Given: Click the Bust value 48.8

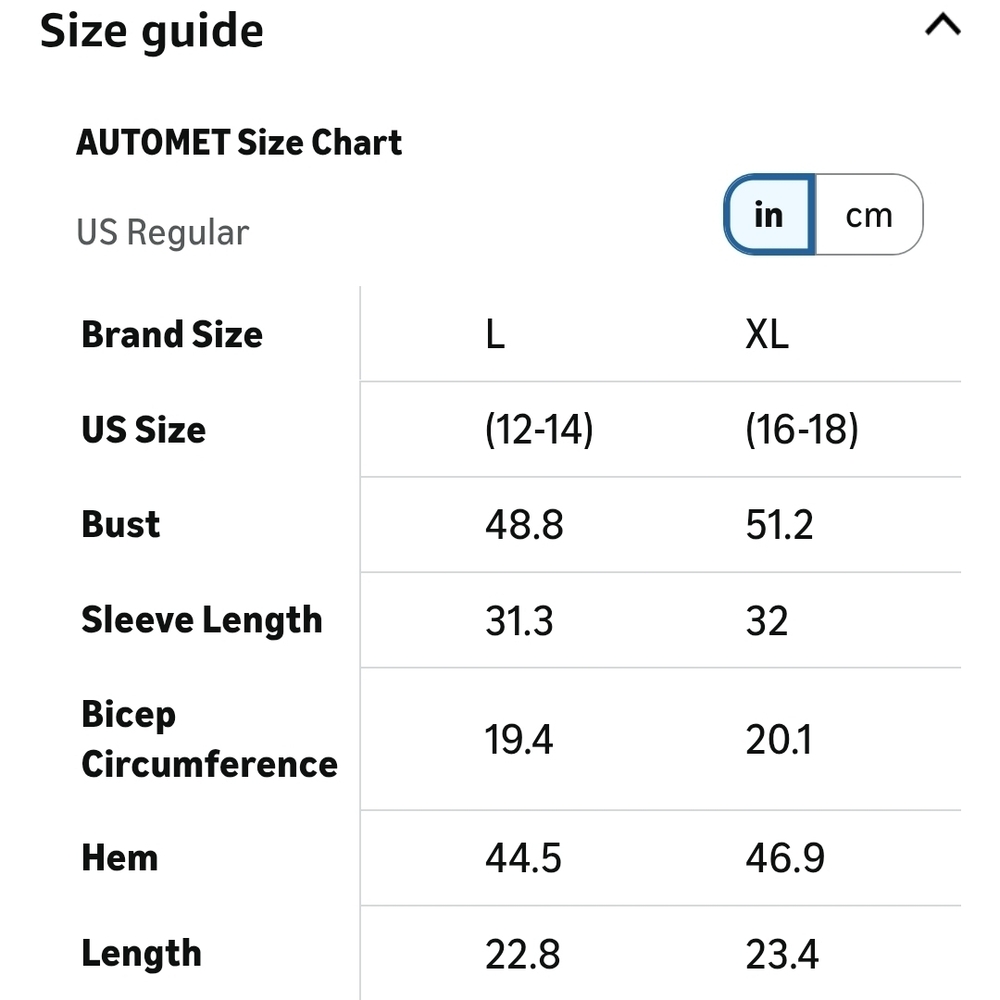Looking at the screenshot, I should click(524, 525).
